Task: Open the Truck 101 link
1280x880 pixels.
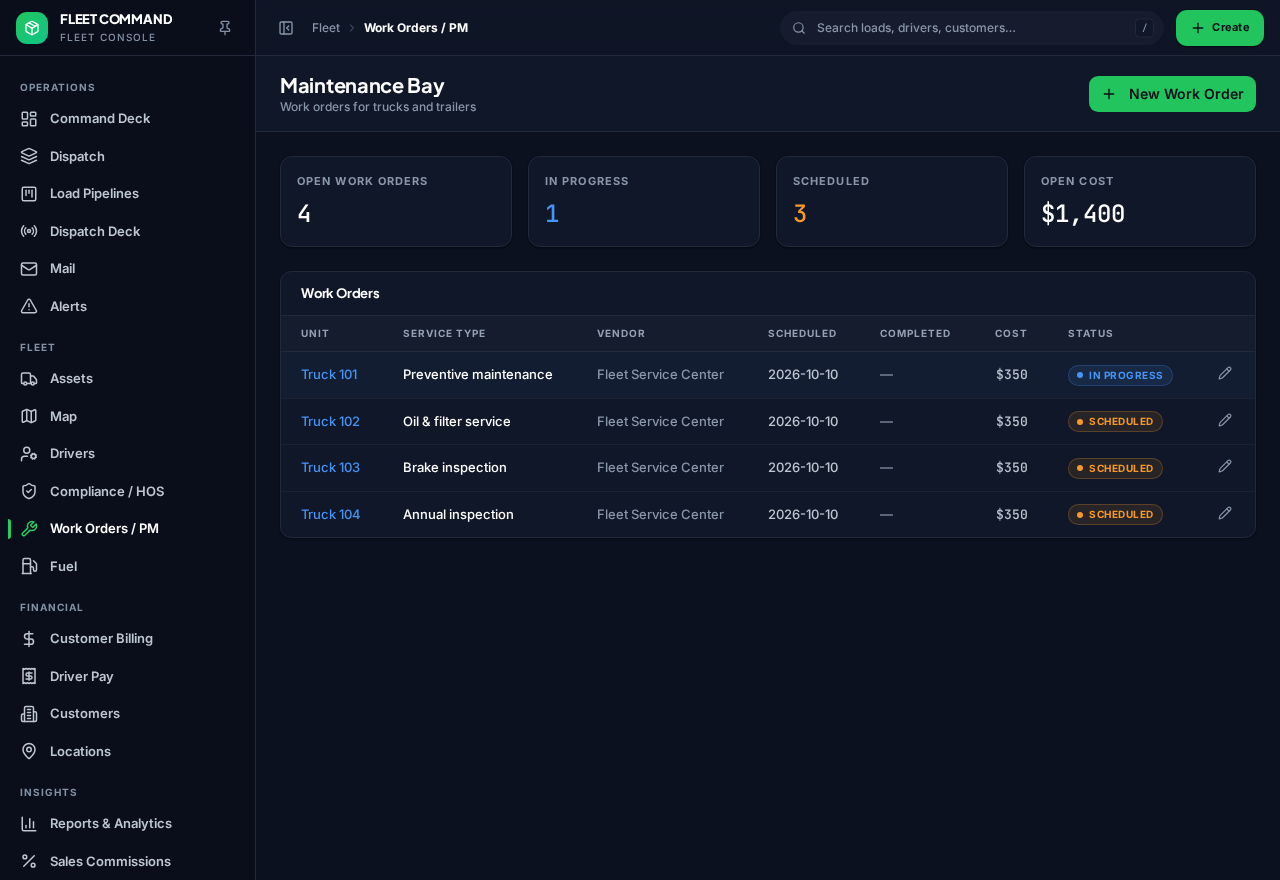Action: tap(329, 374)
